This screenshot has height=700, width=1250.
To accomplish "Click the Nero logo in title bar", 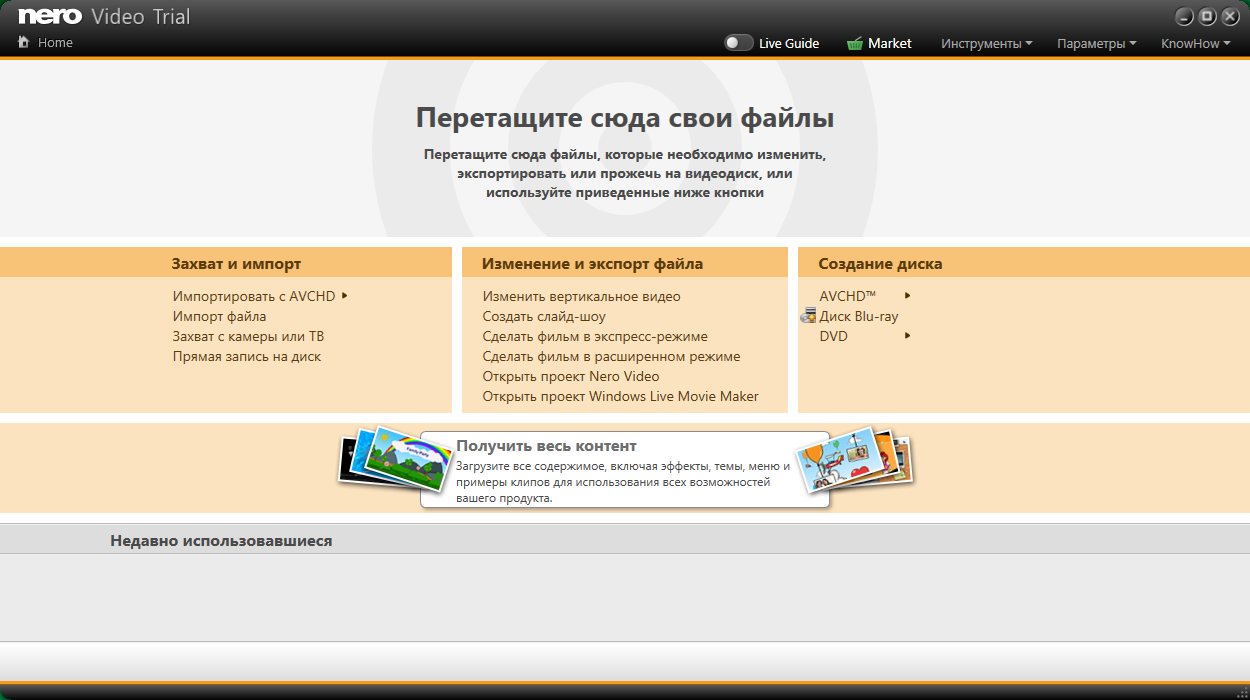I will 49,17.
